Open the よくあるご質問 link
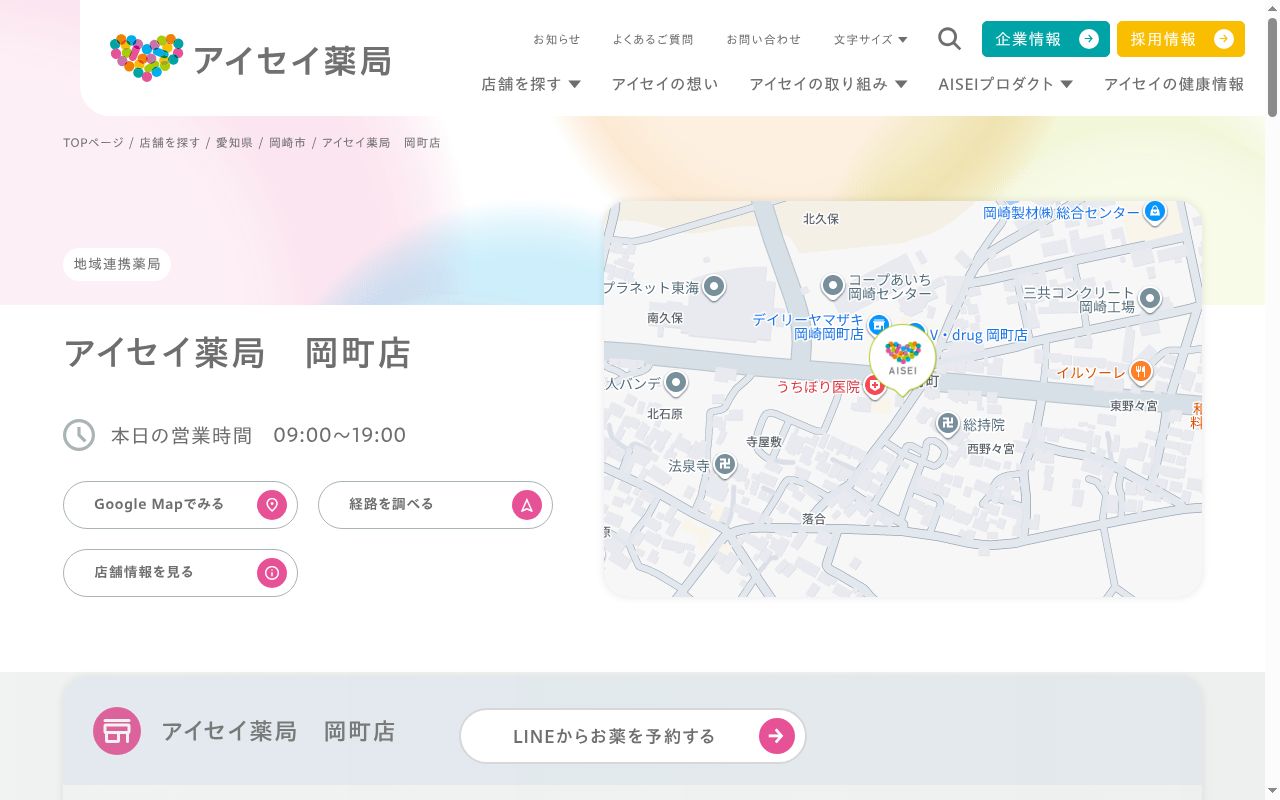Image resolution: width=1280 pixels, height=800 pixels. tap(653, 40)
